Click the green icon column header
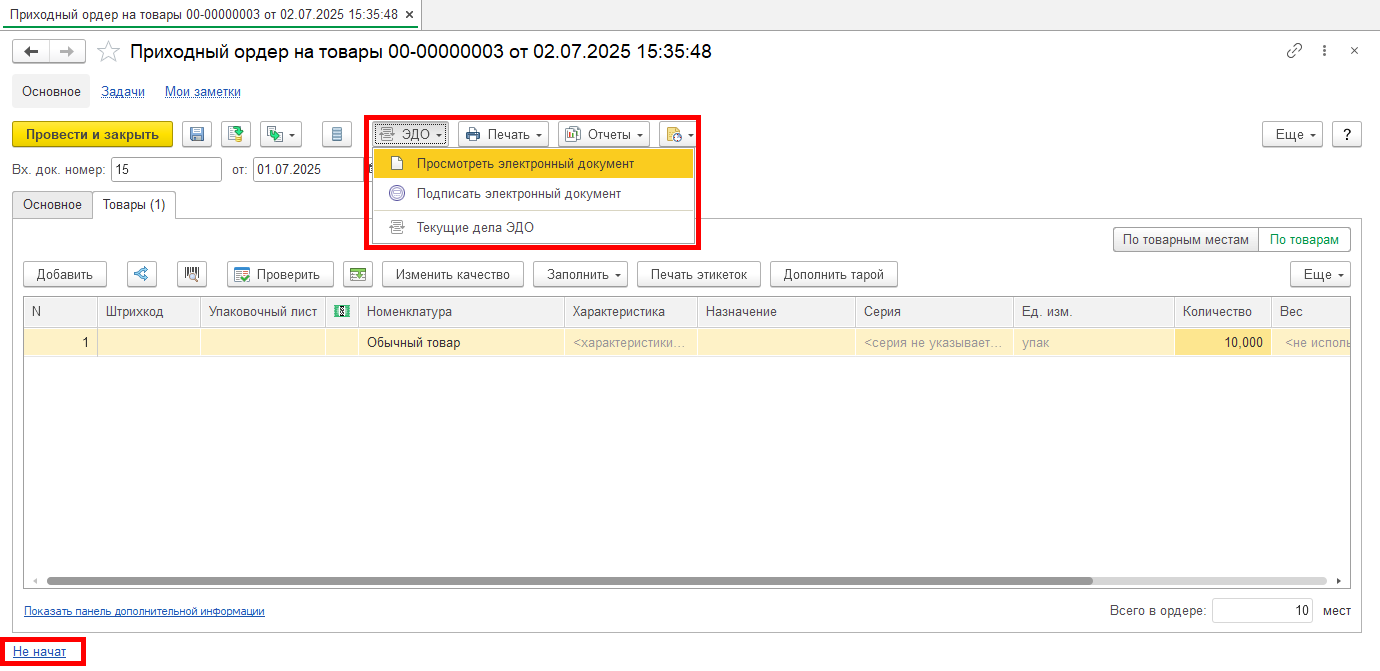 click(x=341, y=312)
